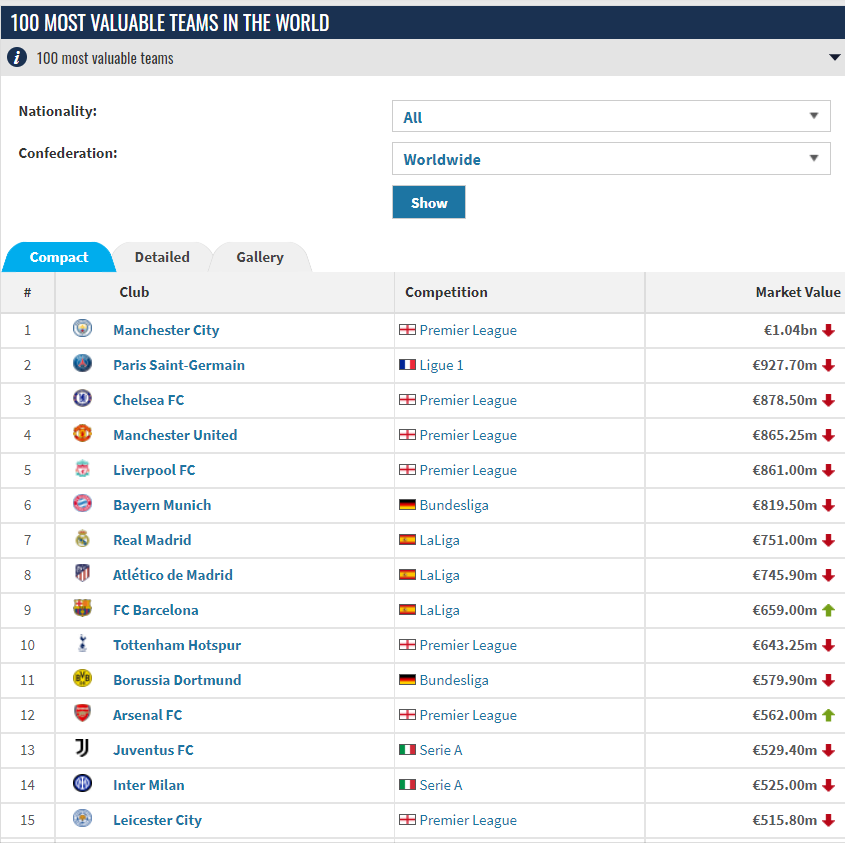Click the red down arrow beside €1.04bn

click(x=829, y=330)
